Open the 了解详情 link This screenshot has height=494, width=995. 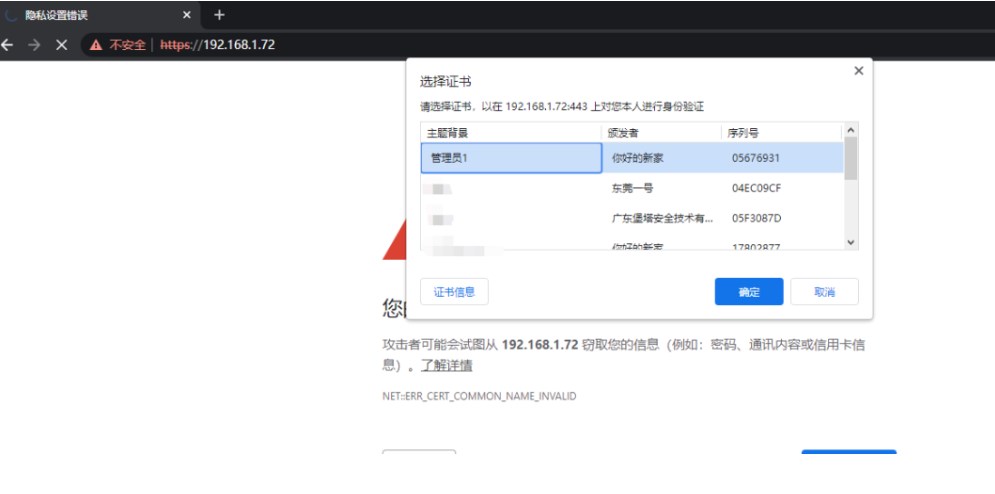point(446,366)
